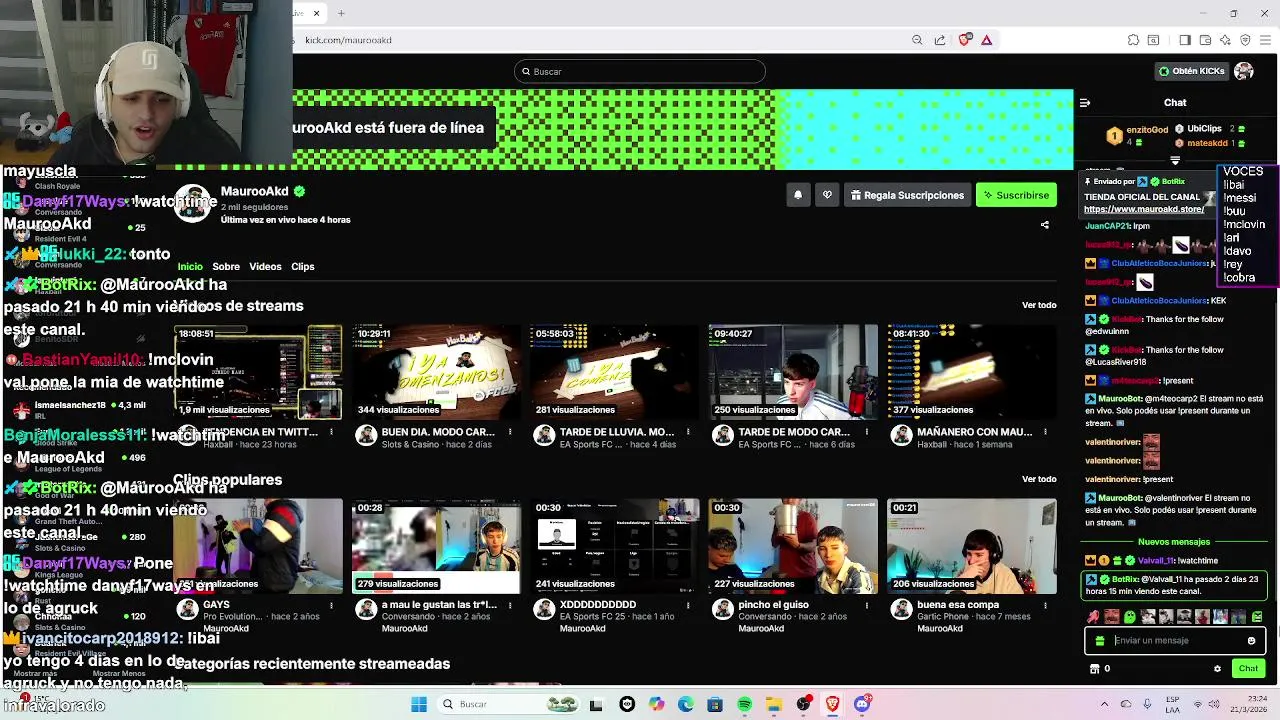This screenshot has width=1280, height=720.
Task: Click the share icon below Suscribirse
Action: pos(1045,225)
